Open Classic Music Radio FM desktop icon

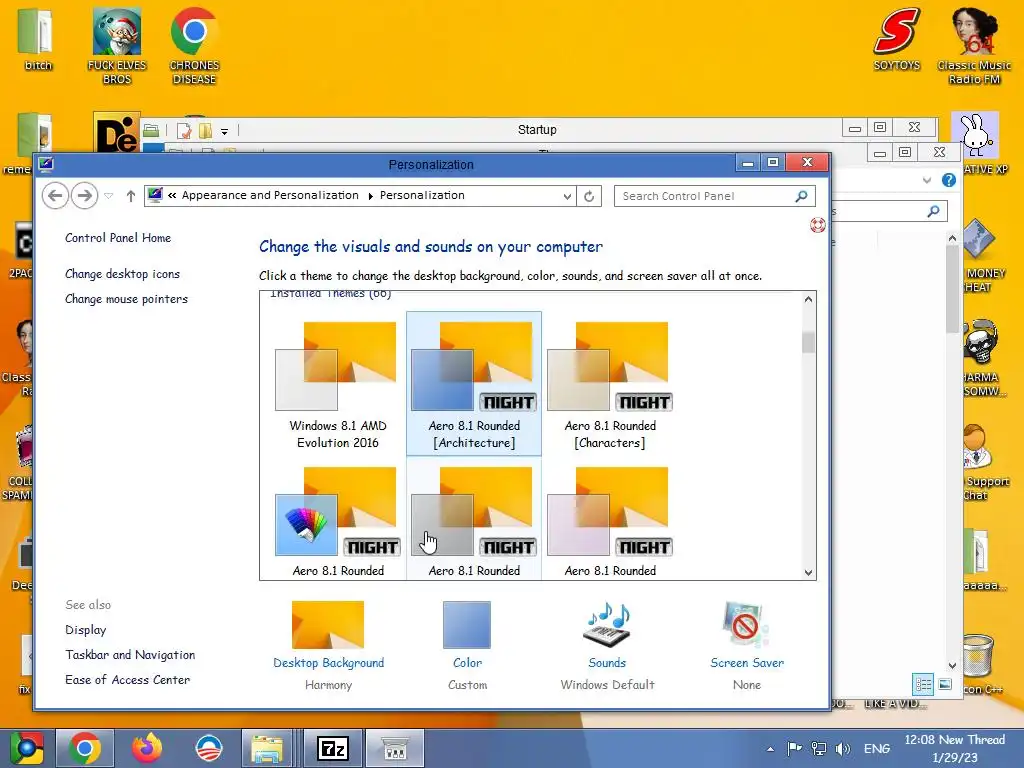(x=974, y=46)
